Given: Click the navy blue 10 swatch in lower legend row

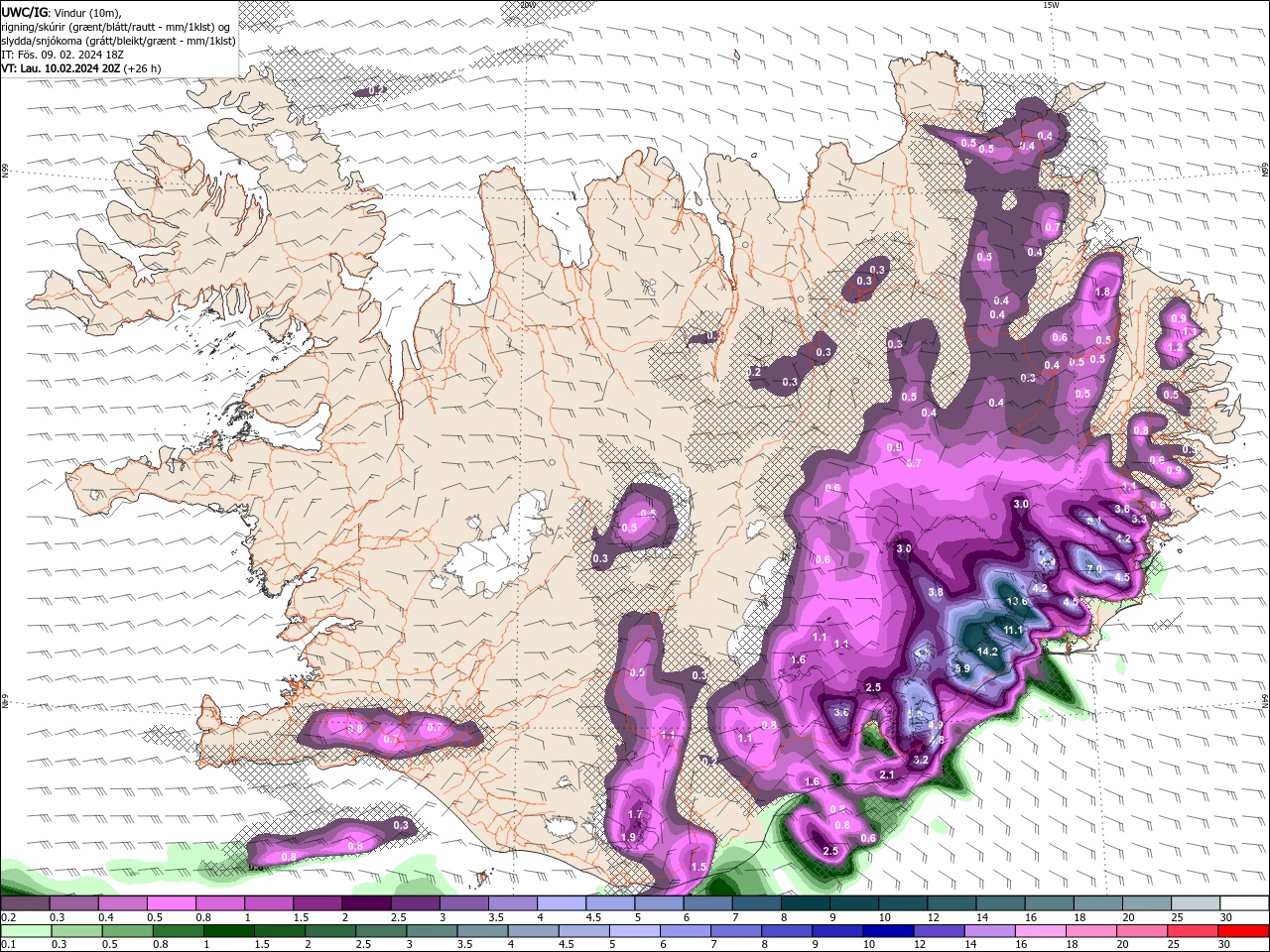Looking at the screenshot, I should click(888, 931).
